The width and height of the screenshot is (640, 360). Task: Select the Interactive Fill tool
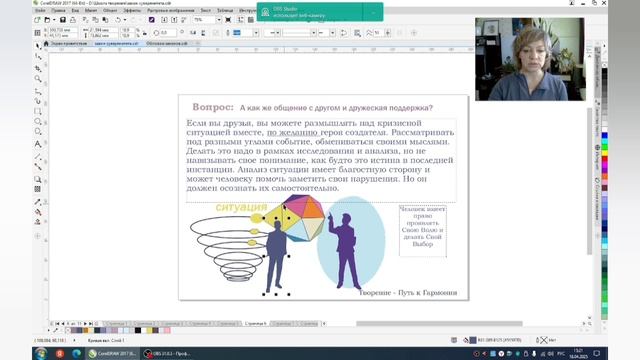pyautogui.click(x=38, y=212)
